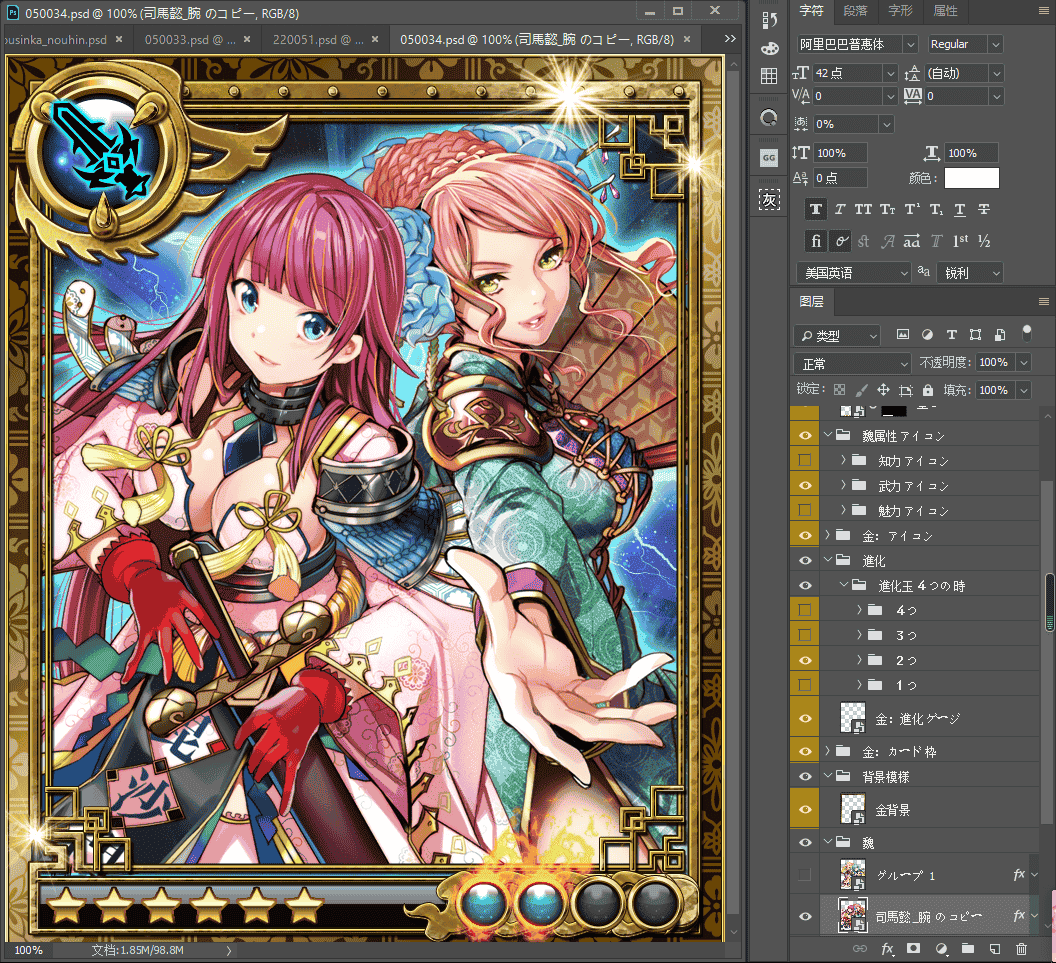Toggle standard ligatures fi button
The image size is (1056, 963).
pos(816,241)
